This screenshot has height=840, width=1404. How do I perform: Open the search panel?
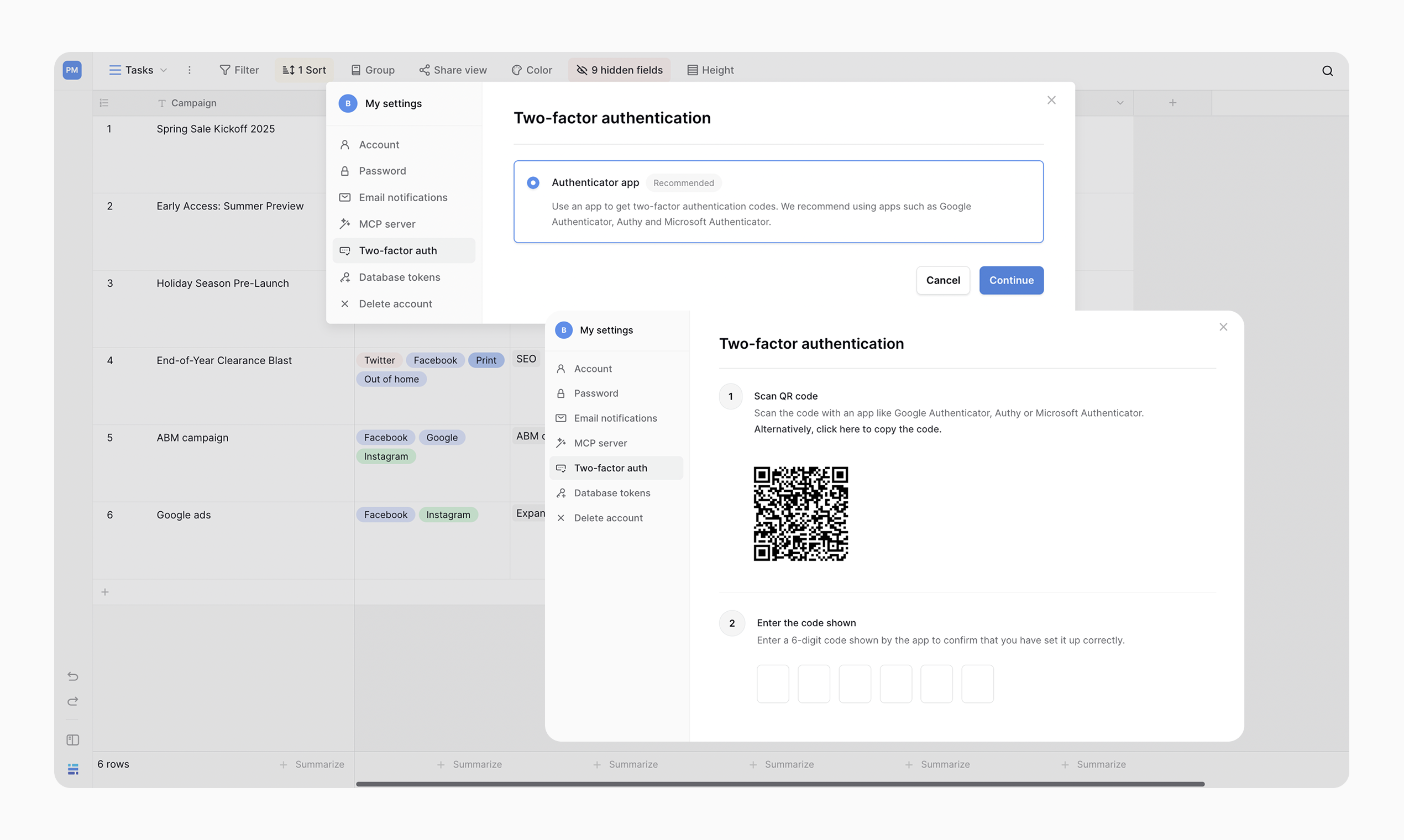pyautogui.click(x=1328, y=70)
